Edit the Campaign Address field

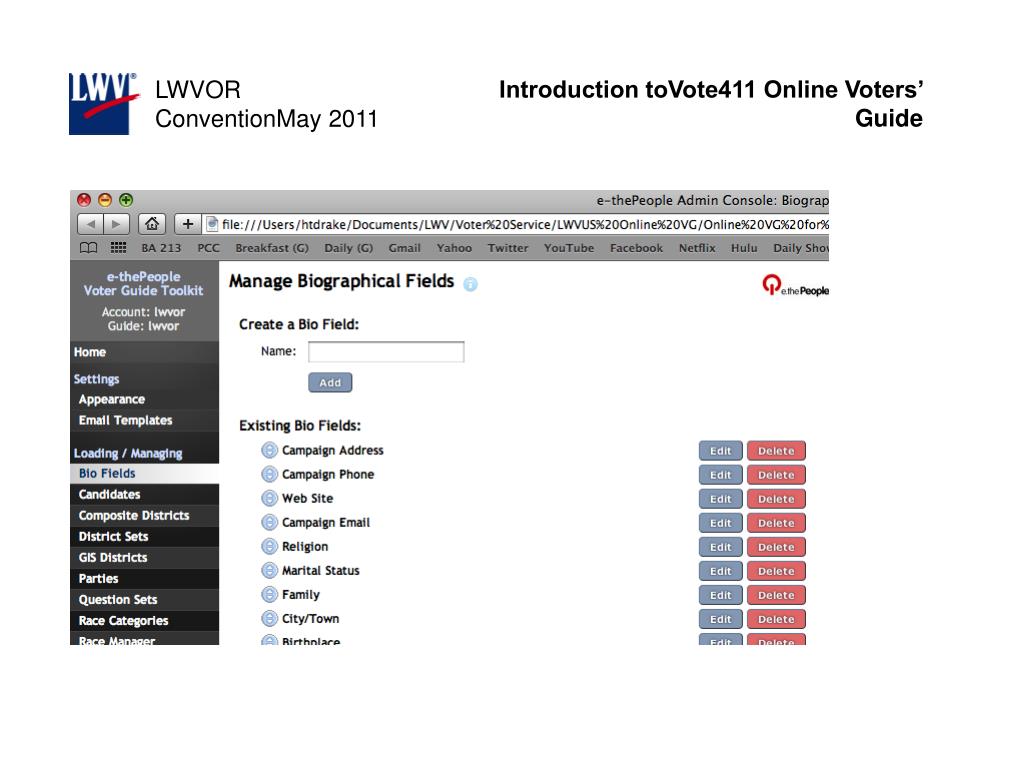(720, 451)
